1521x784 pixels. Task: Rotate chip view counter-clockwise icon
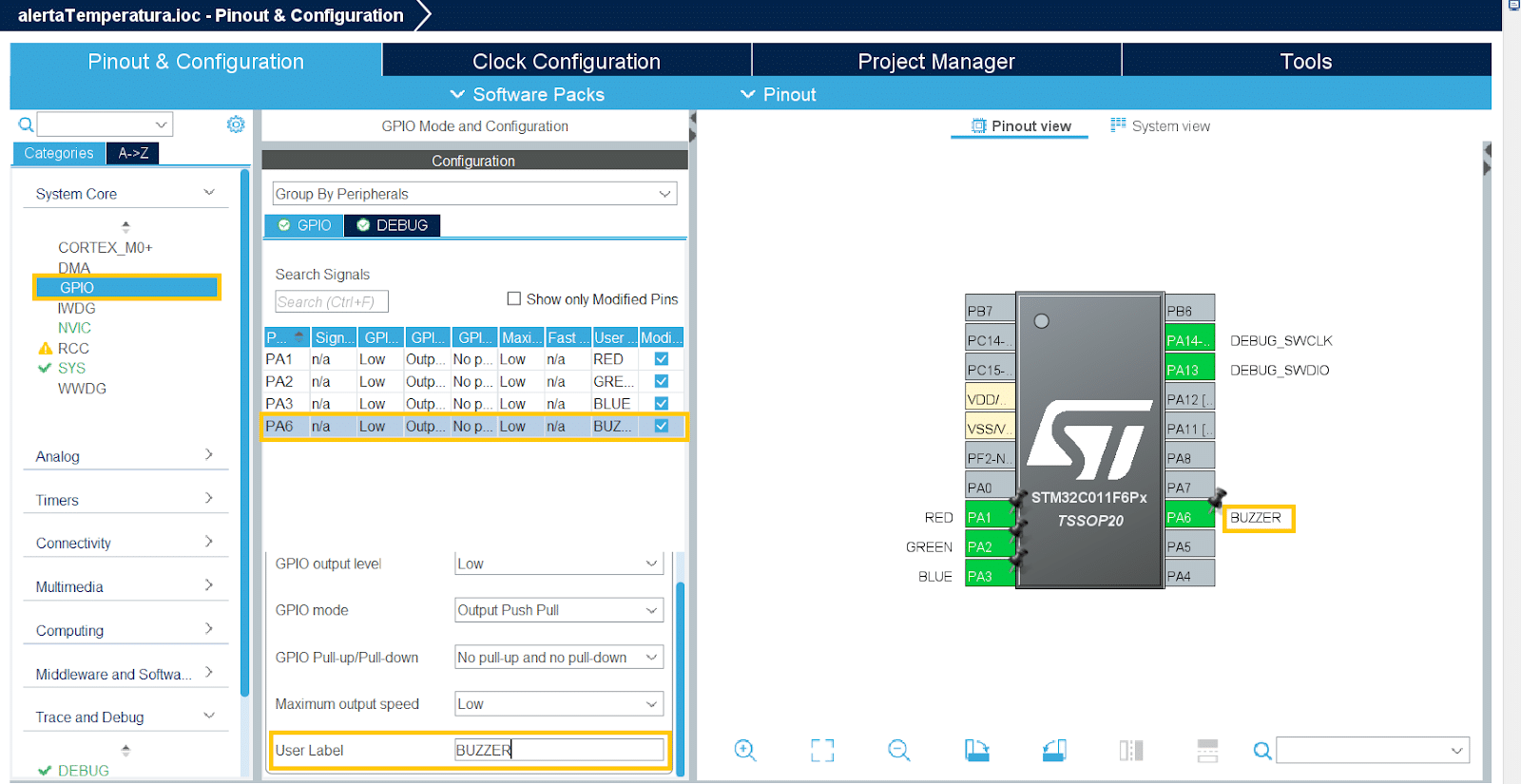point(1053,751)
